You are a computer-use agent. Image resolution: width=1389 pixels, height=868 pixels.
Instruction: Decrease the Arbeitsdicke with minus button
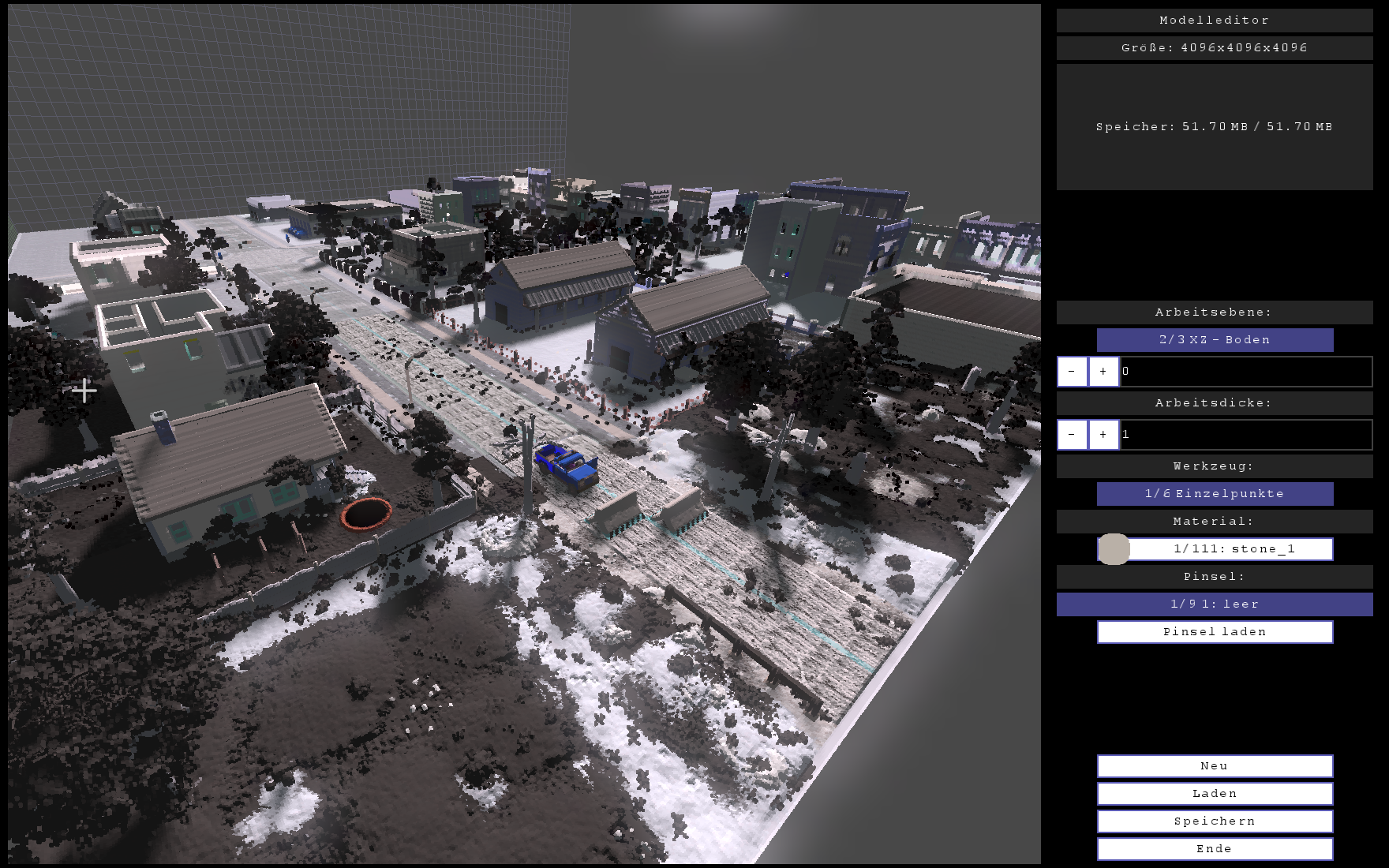click(x=1072, y=435)
